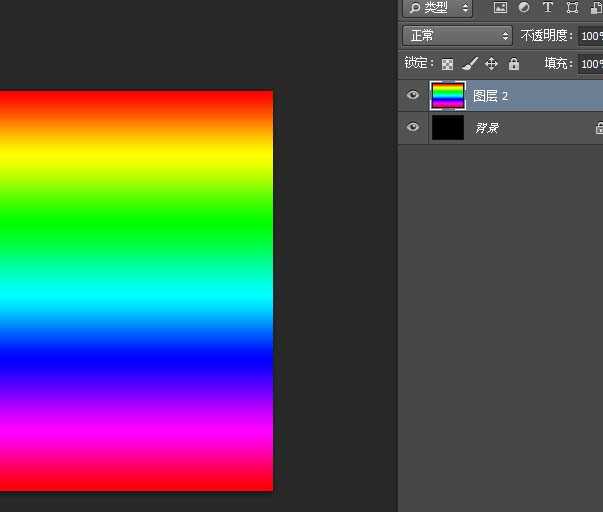603x512 pixels.
Task: Click the lock icon on 背景 layer
Action: tap(599, 128)
